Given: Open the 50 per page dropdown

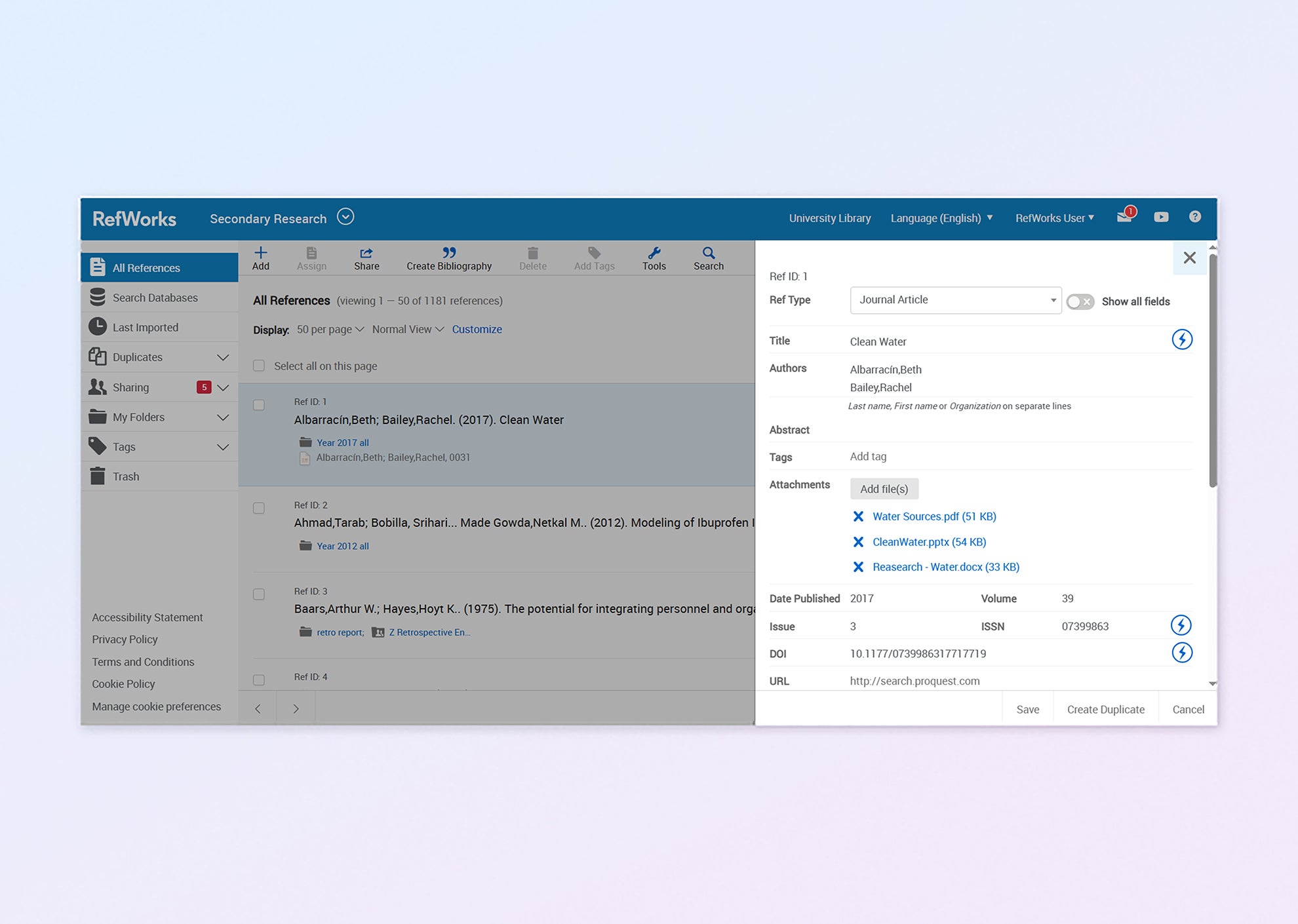Looking at the screenshot, I should pos(330,330).
